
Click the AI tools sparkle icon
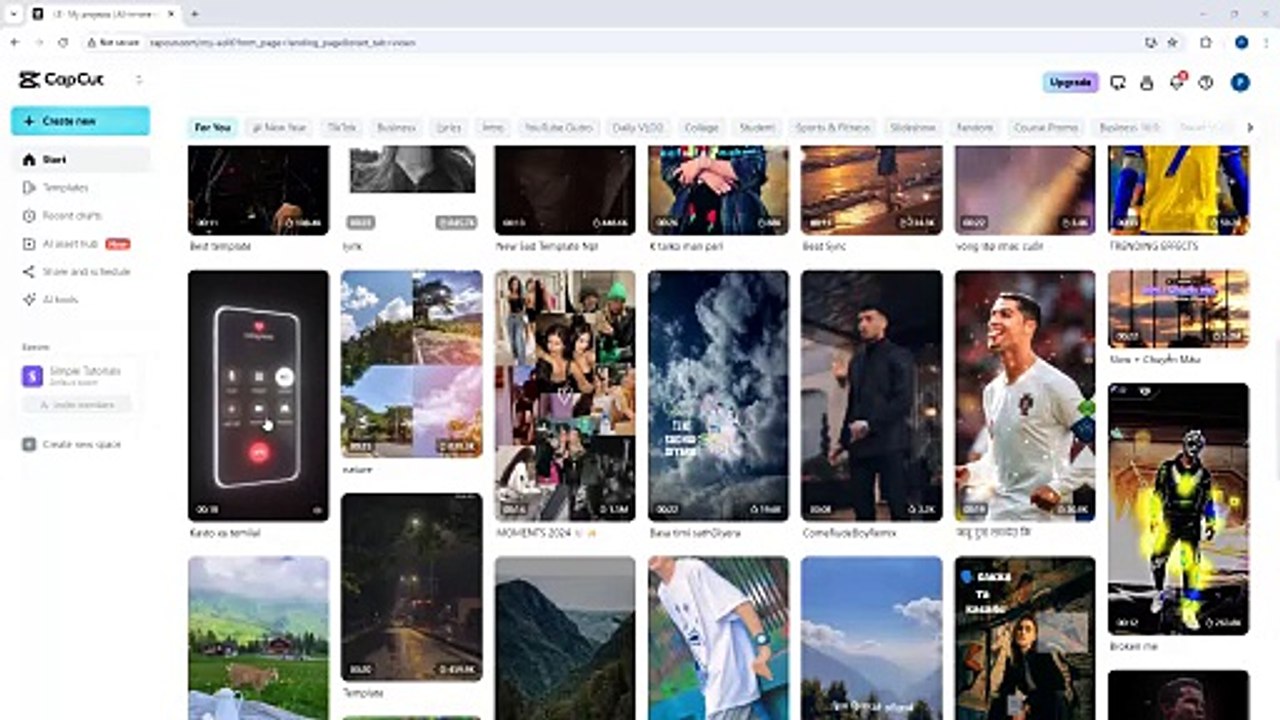click(29, 299)
